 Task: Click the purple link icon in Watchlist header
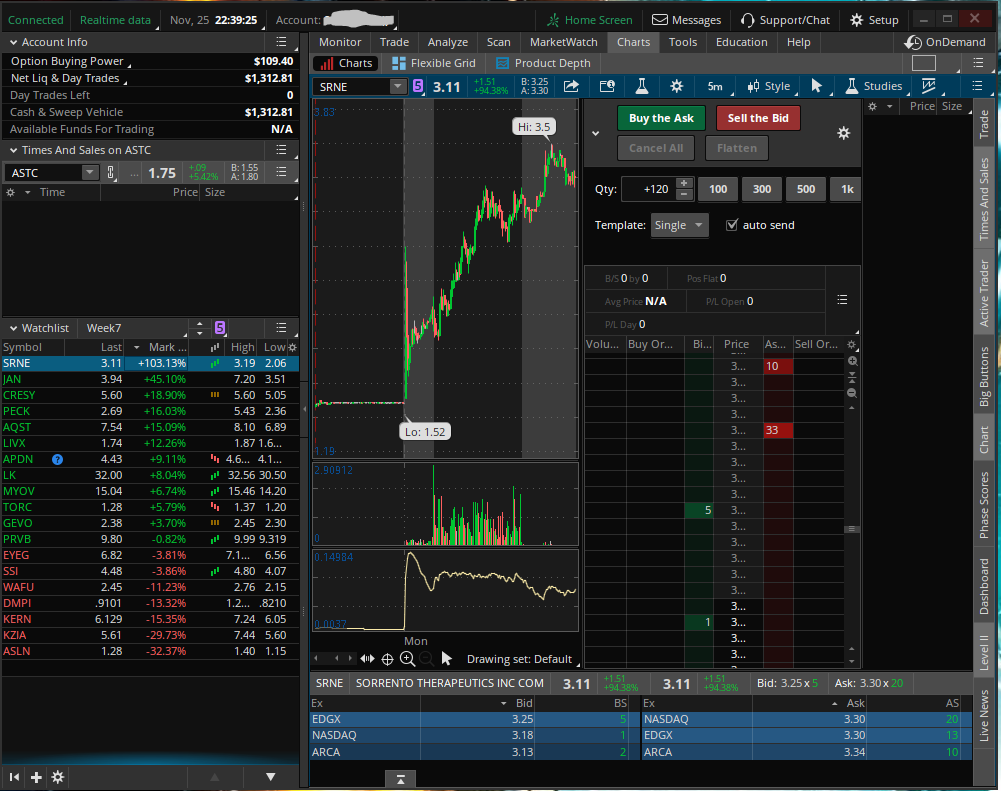(220, 328)
